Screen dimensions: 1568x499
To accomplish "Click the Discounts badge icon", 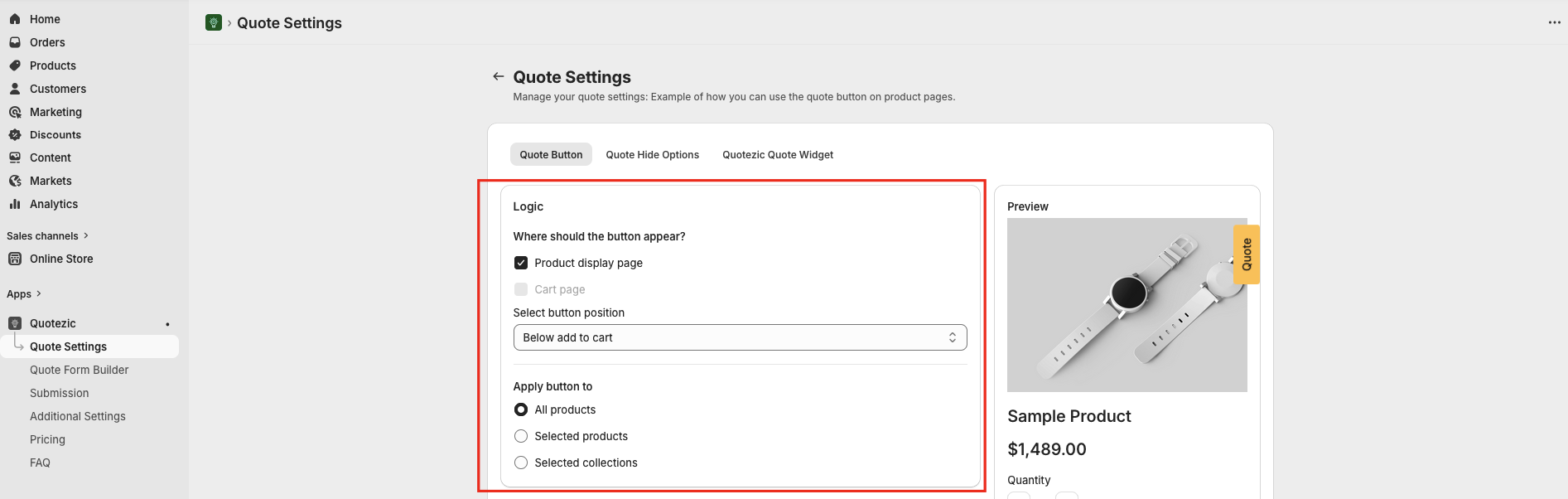I will 15,134.
